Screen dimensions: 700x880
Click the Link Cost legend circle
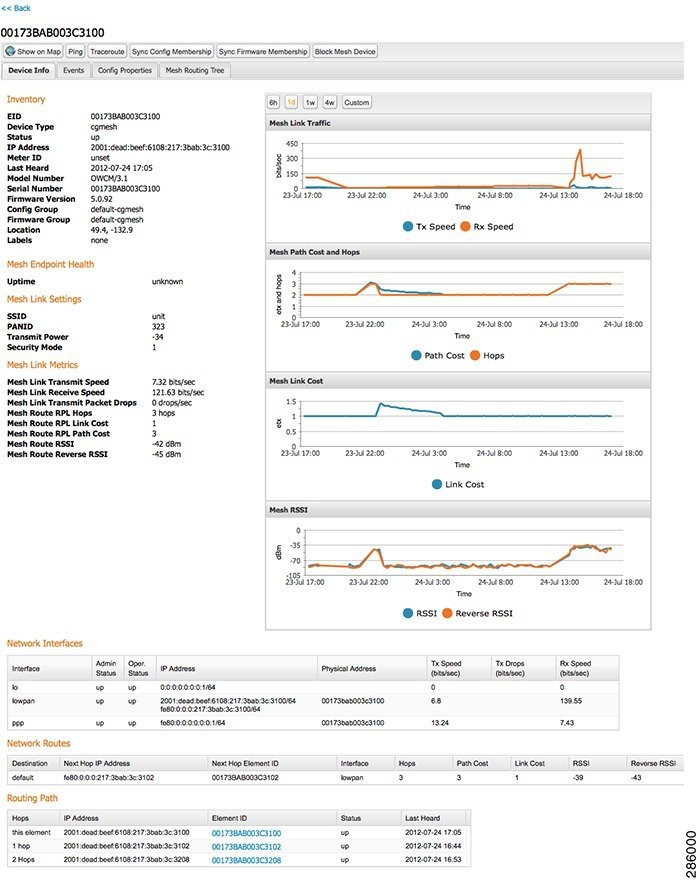(437, 484)
